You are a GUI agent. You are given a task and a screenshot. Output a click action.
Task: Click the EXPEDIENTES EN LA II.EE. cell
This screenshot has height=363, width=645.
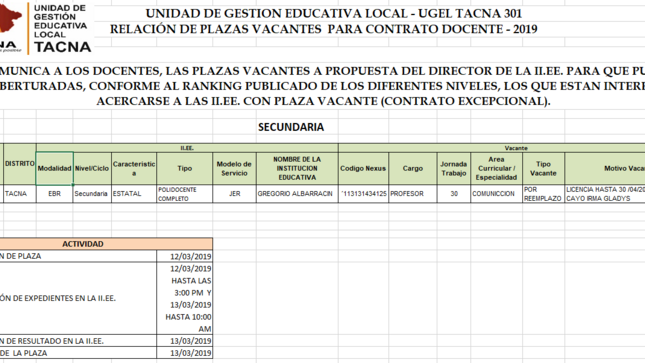point(78,298)
